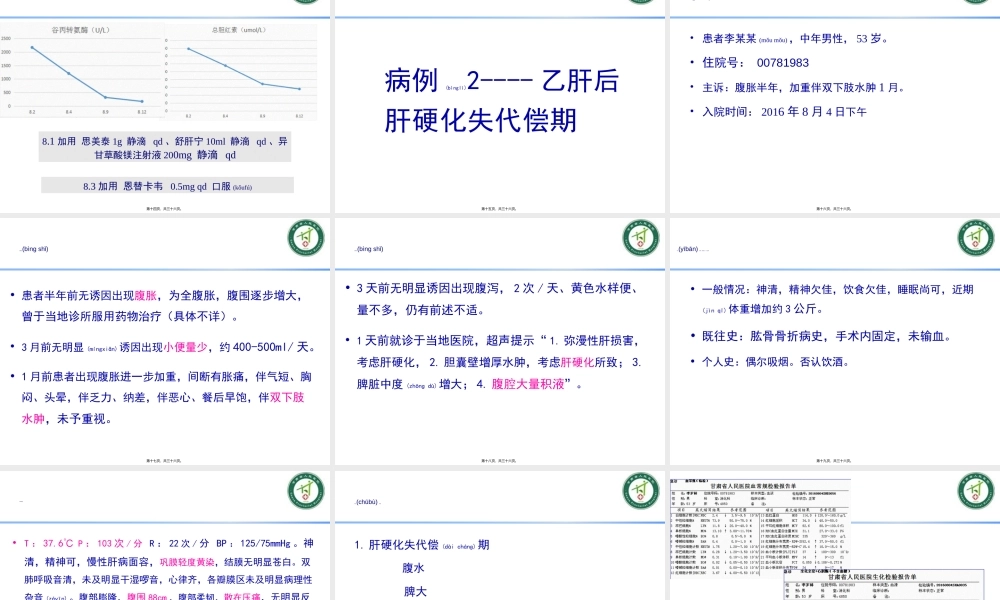This screenshot has height=600, width=1000.
Task: Click the green logo on the 一般情况 slide
Action: click(x=975, y=238)
